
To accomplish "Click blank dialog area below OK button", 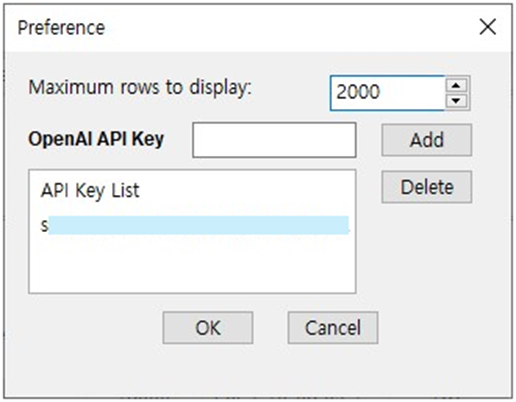I will [208, 368].
